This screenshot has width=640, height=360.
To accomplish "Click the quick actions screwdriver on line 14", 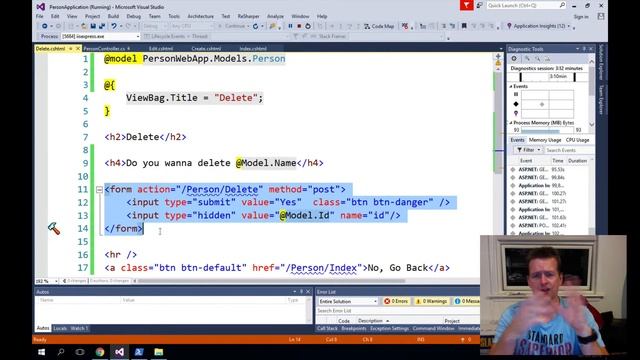I will (x=54, y=229).
